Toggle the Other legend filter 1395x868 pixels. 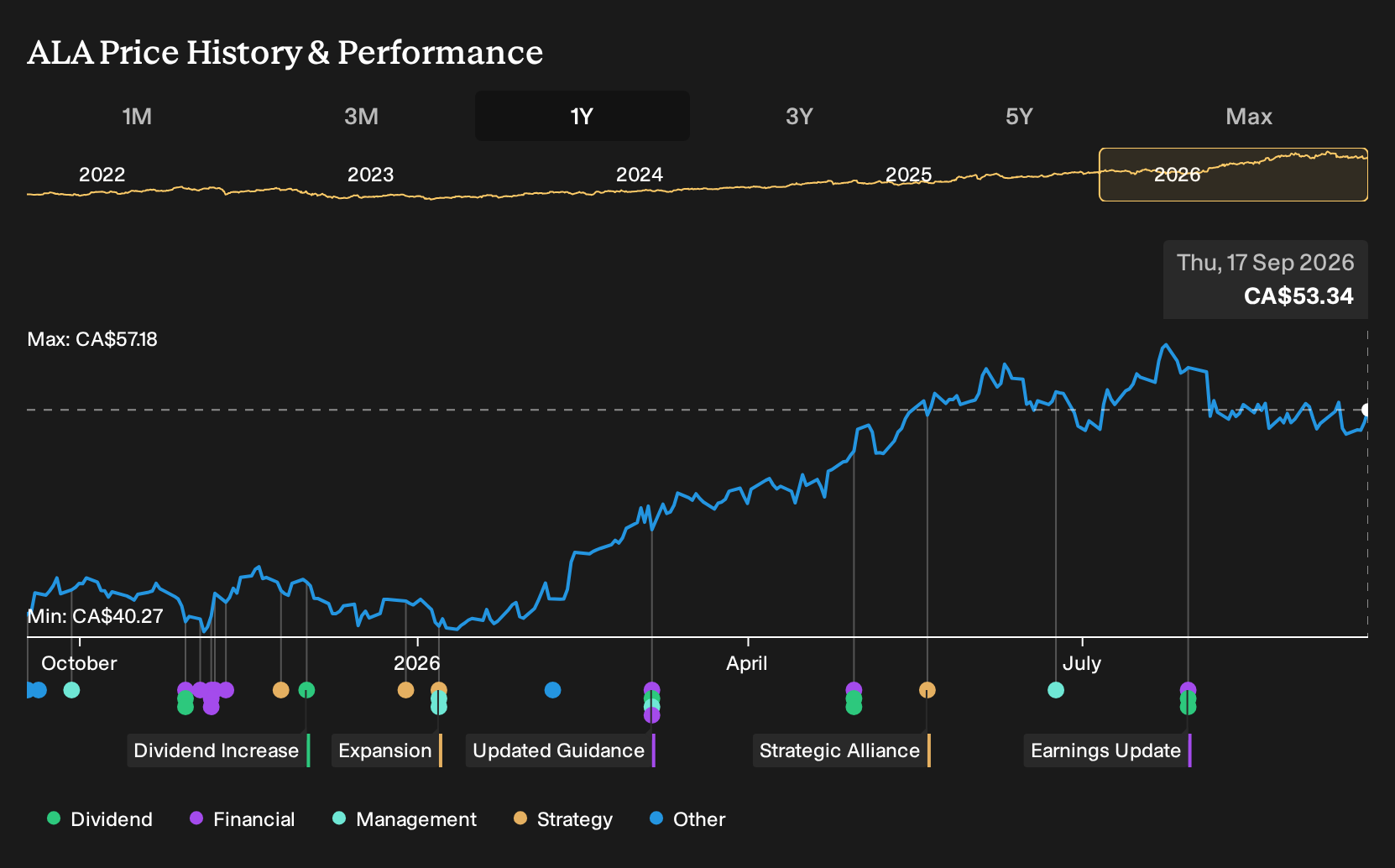point(687,819)
